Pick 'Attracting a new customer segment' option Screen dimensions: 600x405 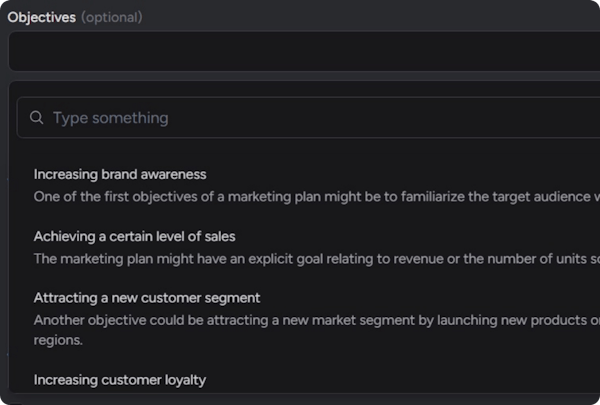[x=147, y=298]
